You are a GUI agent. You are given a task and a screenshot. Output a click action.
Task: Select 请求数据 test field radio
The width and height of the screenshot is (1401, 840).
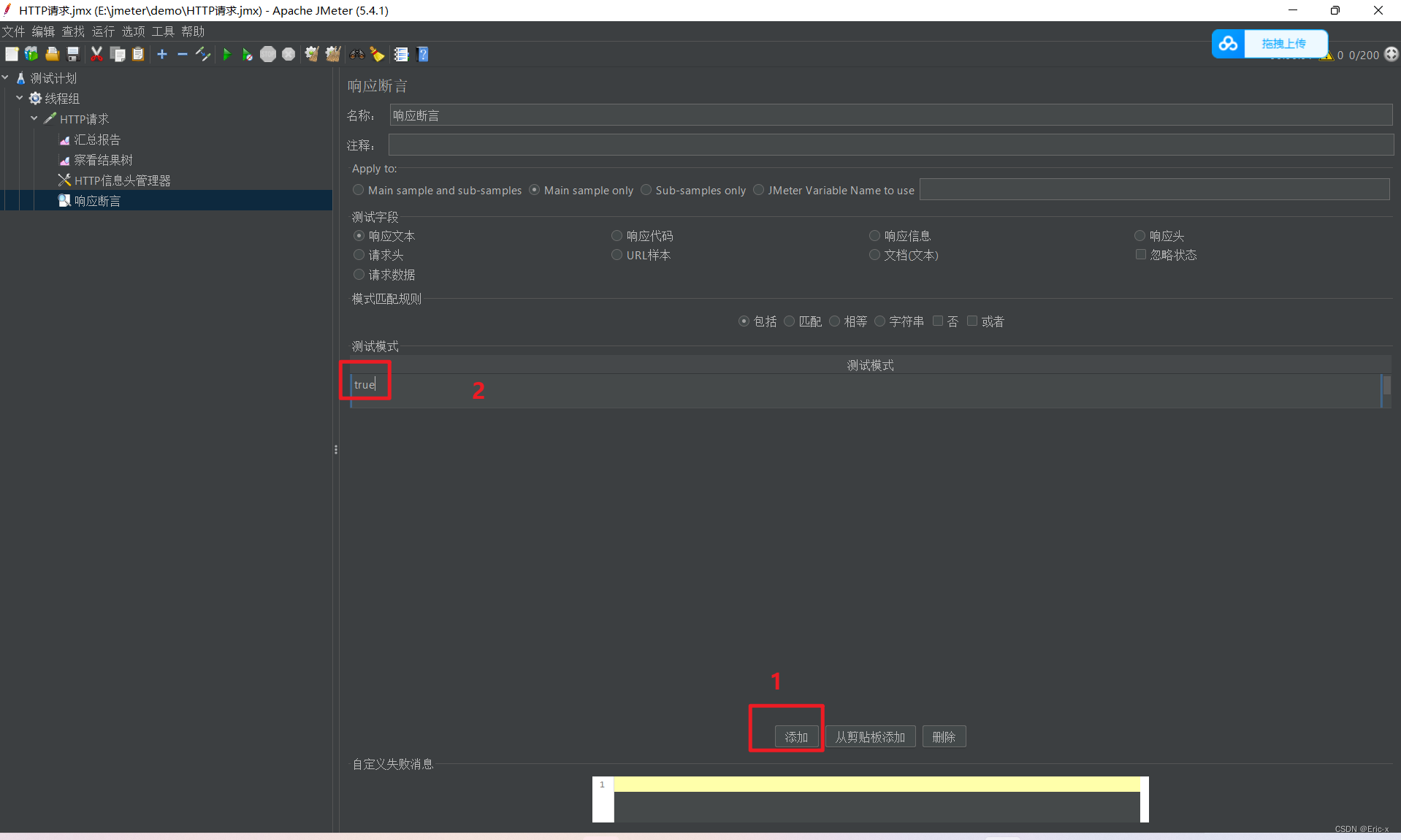tap(359, 275)
